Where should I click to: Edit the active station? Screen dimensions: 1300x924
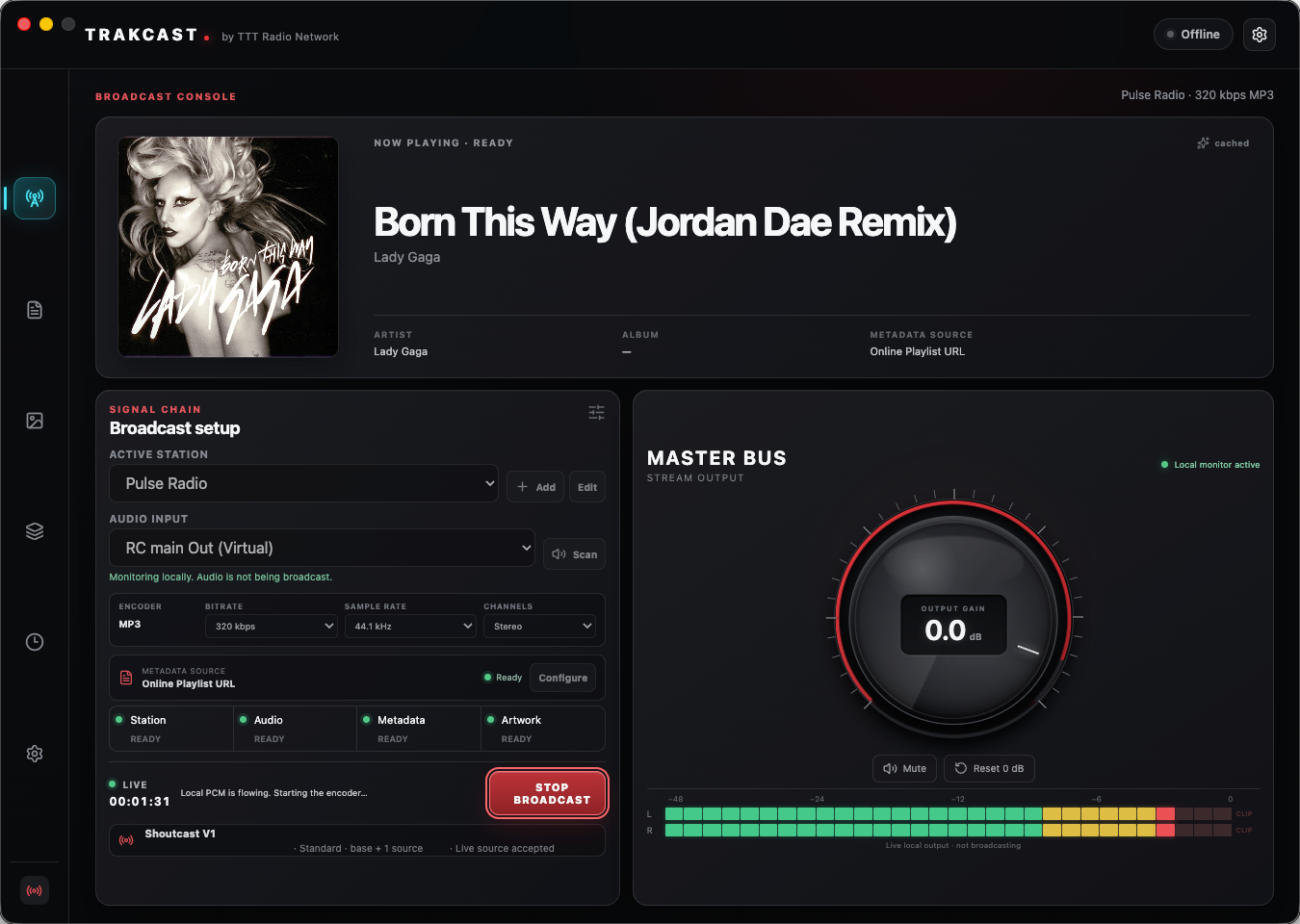pyautogui.click(x=587, y=487)
